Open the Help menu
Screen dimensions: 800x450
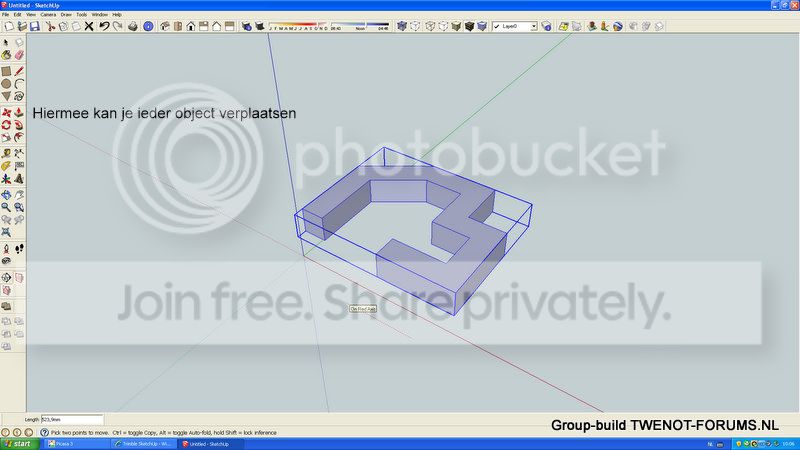tap(117, 15)
